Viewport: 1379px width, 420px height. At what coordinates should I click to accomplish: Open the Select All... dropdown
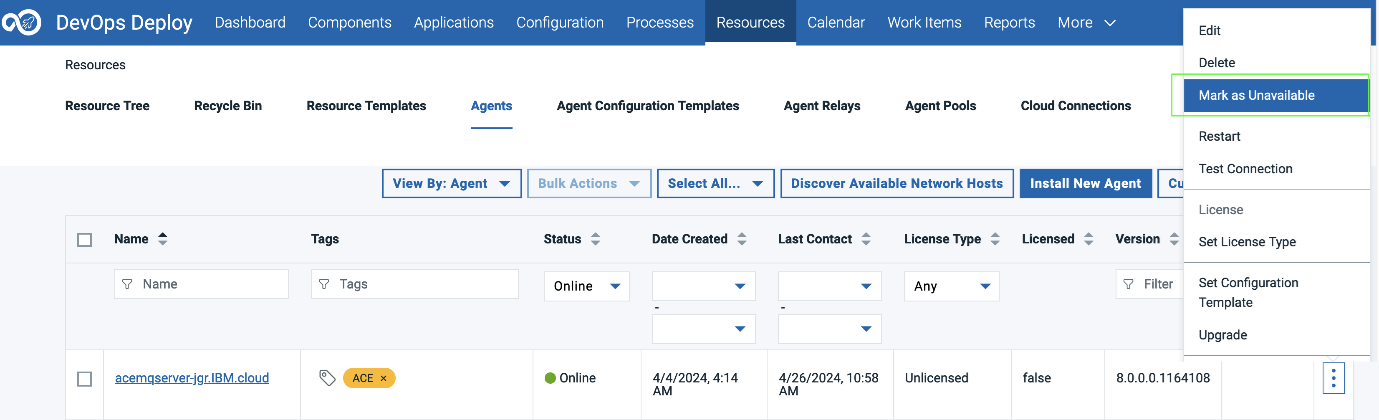click(x=716, y=183)
